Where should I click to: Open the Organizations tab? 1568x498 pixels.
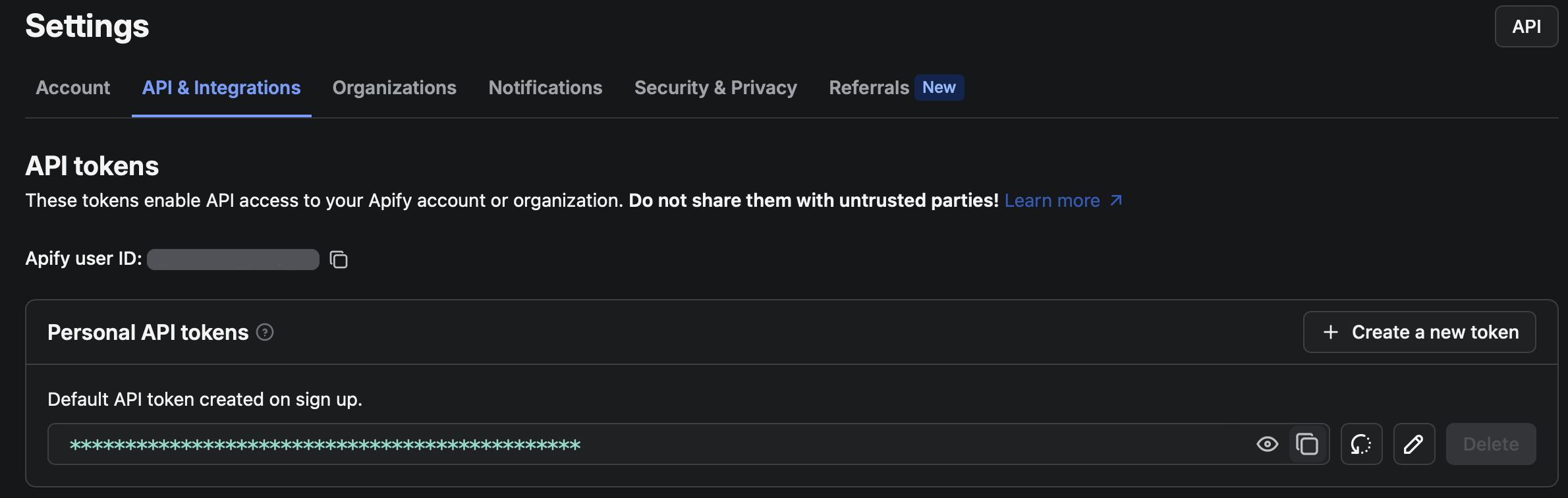[394, 88]
